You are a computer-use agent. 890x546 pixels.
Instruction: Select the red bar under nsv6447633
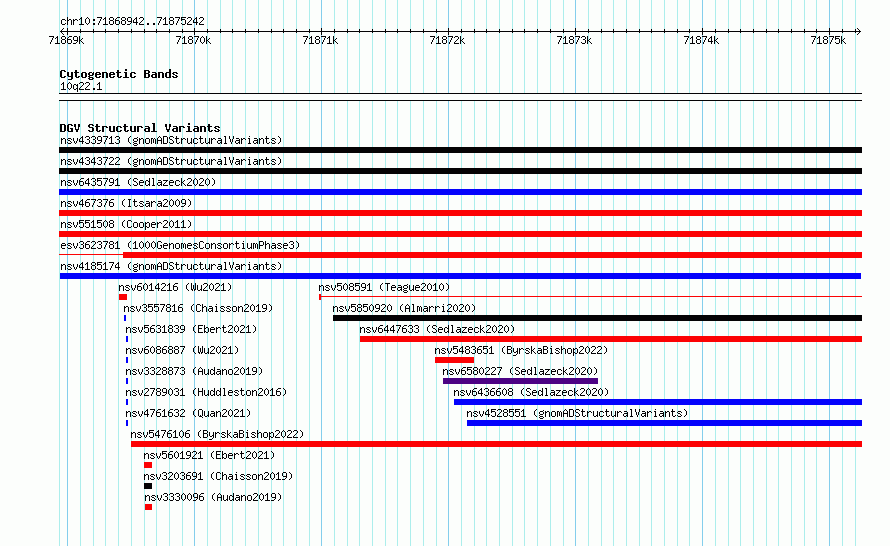tap(611, 339)
